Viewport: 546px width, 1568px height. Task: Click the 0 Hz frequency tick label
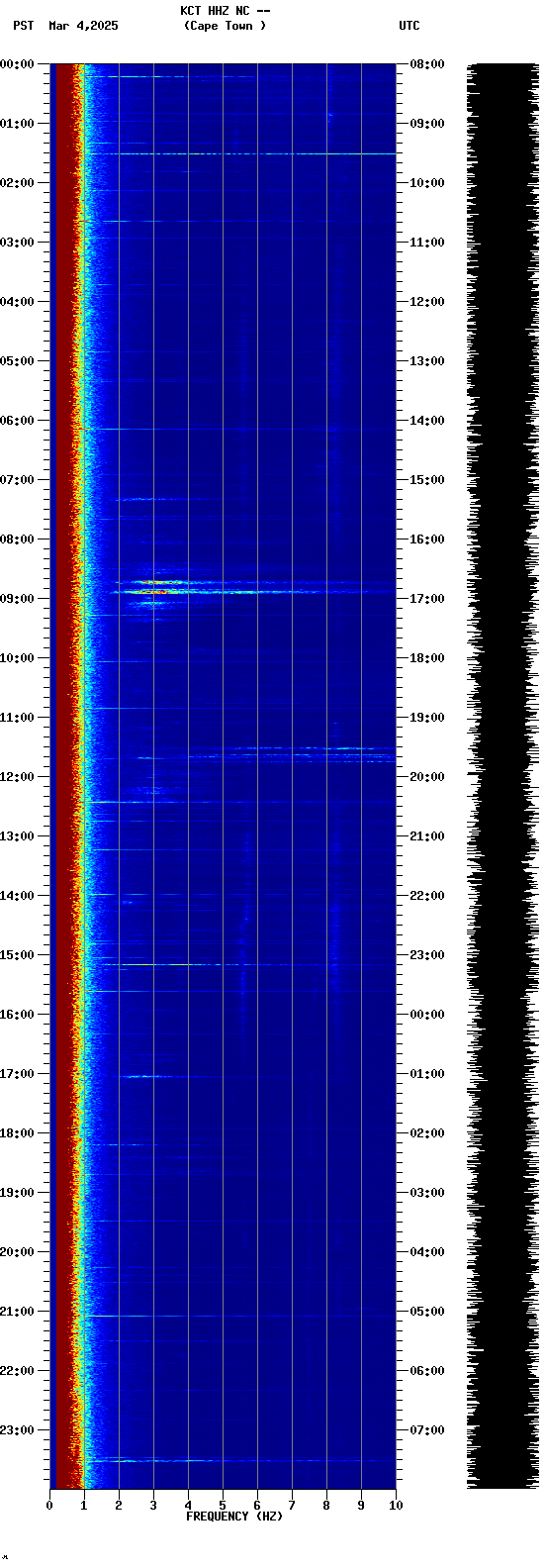(49, 1506)
